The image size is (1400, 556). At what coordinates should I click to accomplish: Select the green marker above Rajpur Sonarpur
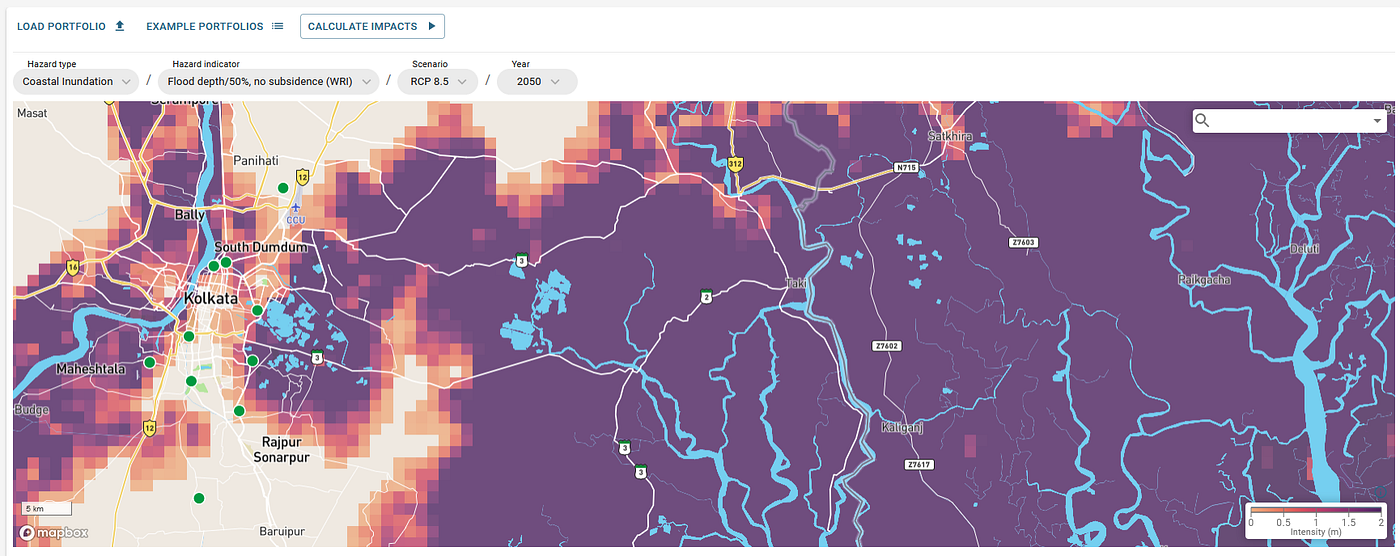pos(239,411)
